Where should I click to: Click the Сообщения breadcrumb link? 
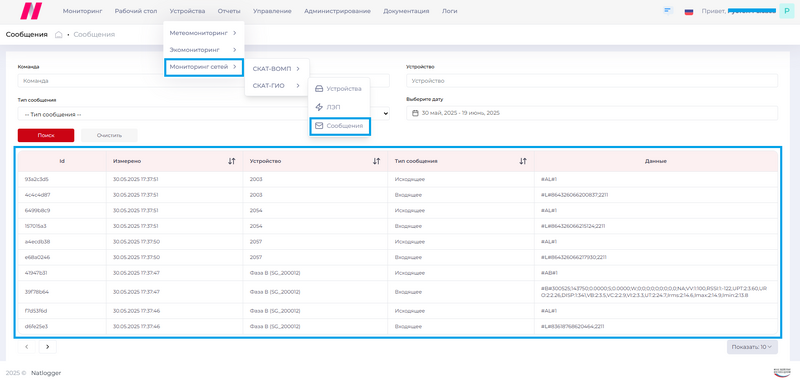pos(94,35)
